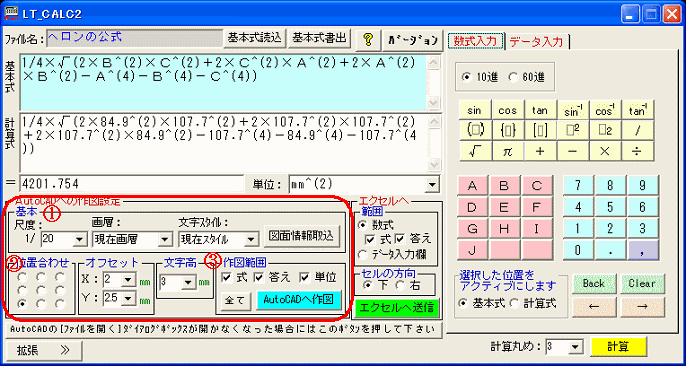The image size is (686, 366).
Task: Click the green エクセルへ送信 button
Action: 397,307
